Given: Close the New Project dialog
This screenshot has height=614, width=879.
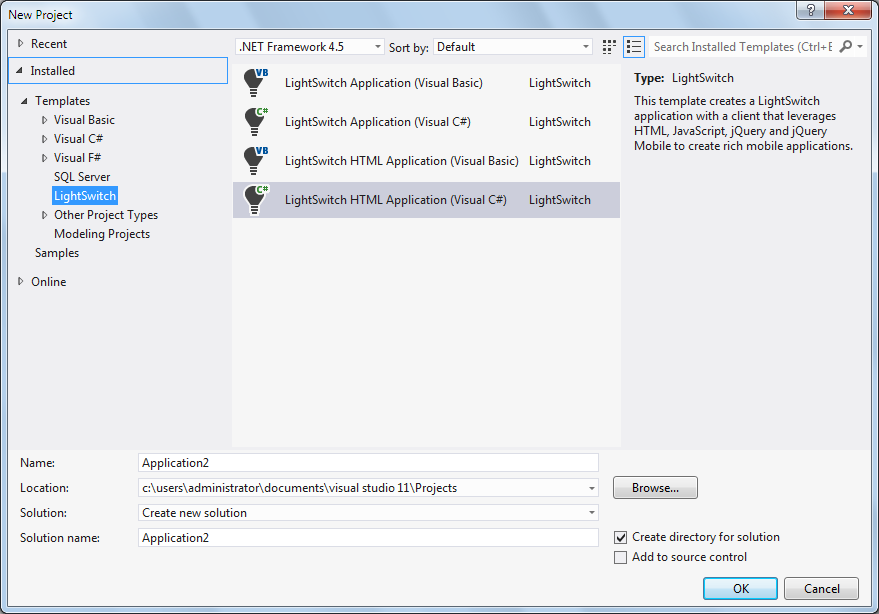Looking at the screenshot, I should point(849,10).
